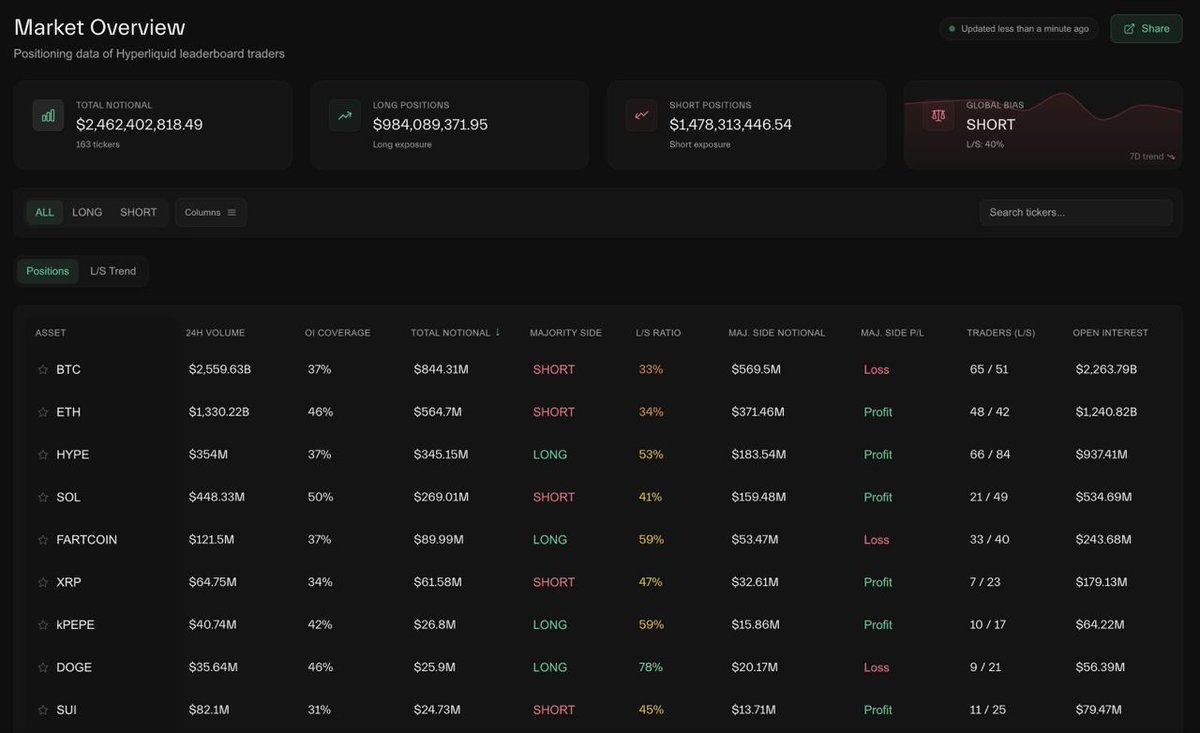Click kPEPE total notional $26.8M

pos(435,625)
